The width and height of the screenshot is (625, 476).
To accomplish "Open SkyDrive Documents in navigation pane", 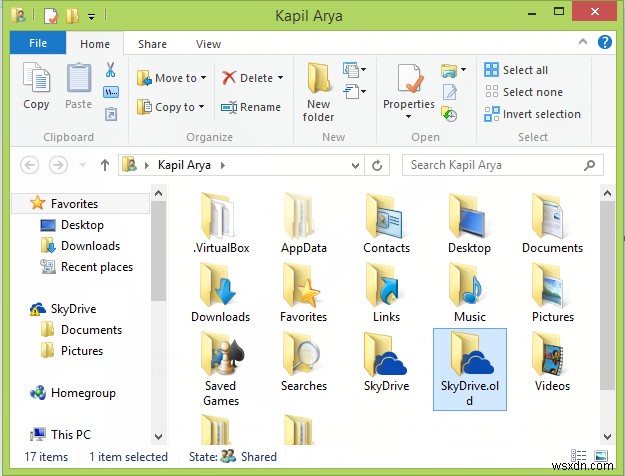I will click(x=81, y=330).
